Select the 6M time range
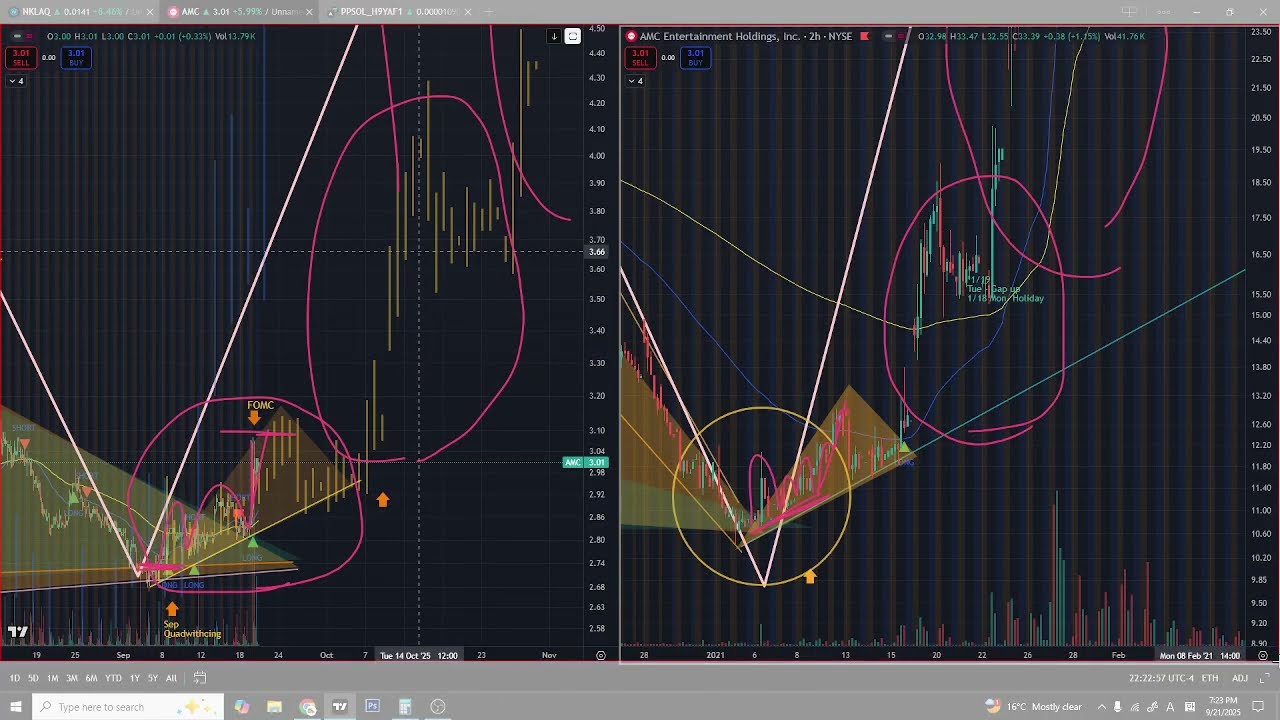 (x=91, y=678)
